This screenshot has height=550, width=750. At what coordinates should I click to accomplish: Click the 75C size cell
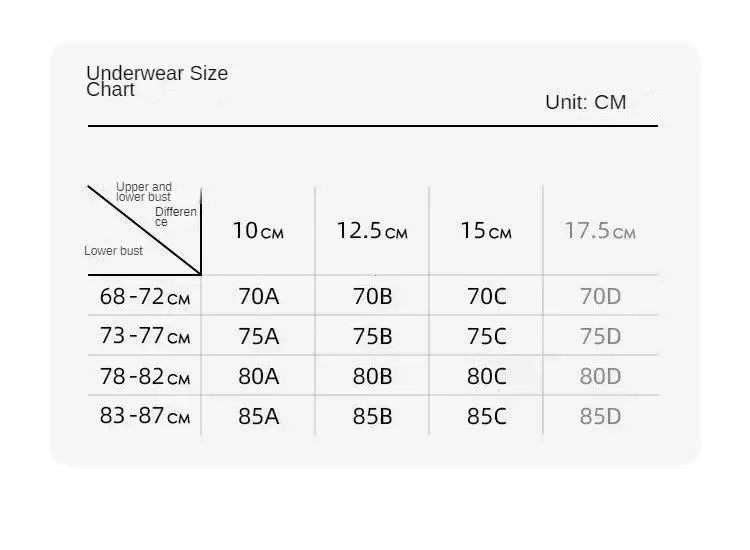pyautogui.click(x=487, y=337)
